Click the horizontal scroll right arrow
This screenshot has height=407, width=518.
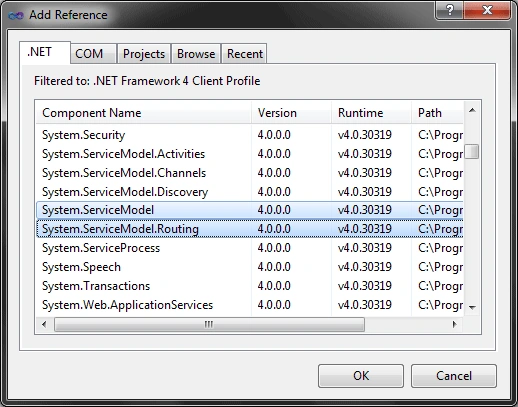pos(454,324)
